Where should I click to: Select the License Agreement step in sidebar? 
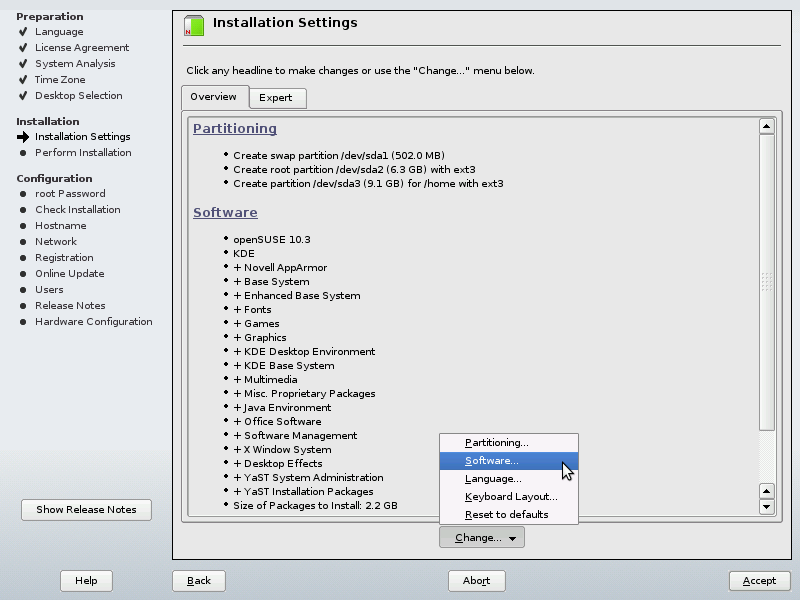[x=82, y=47]
